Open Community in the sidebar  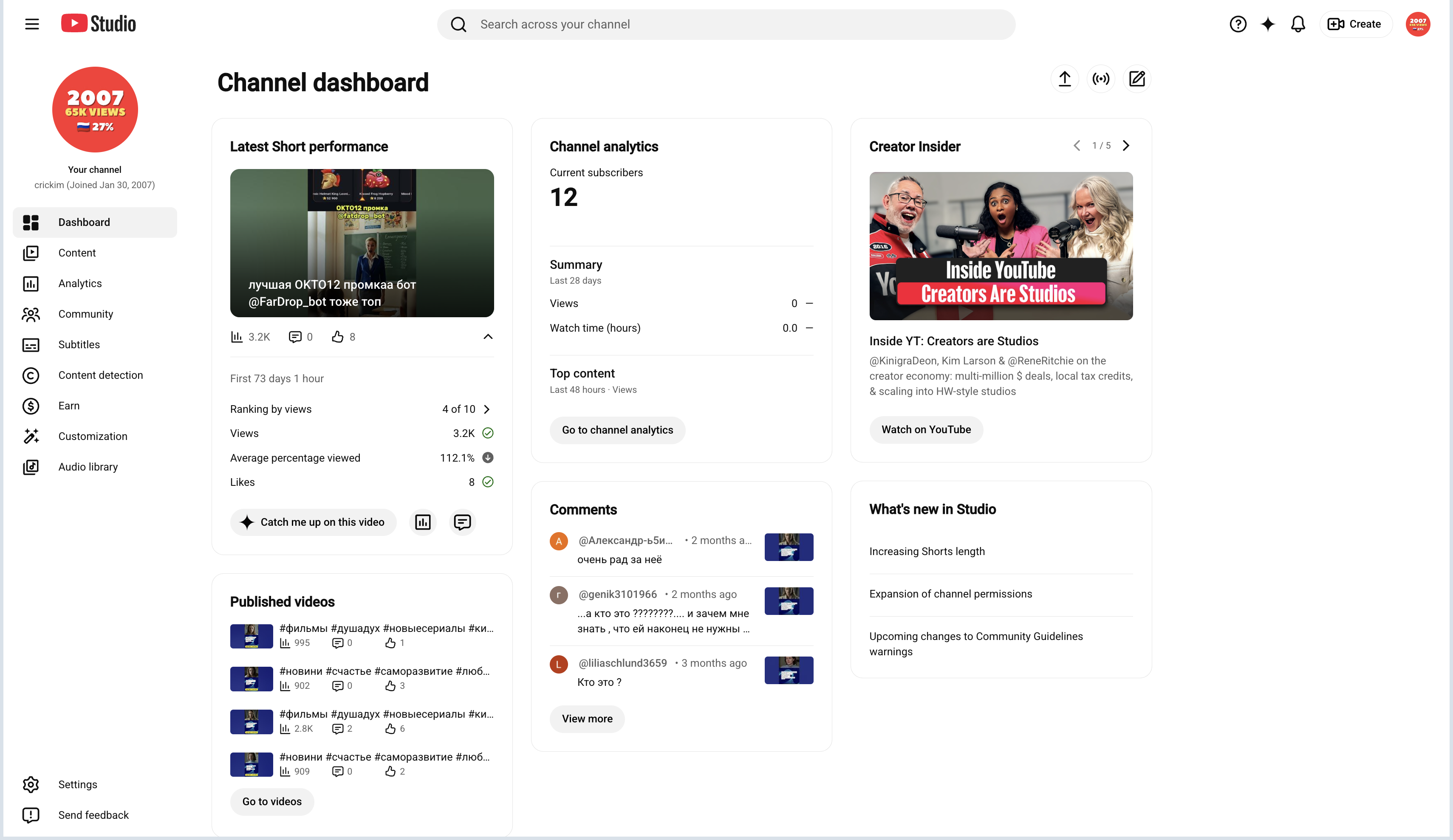pyautogui.click(x=95, y=314)
